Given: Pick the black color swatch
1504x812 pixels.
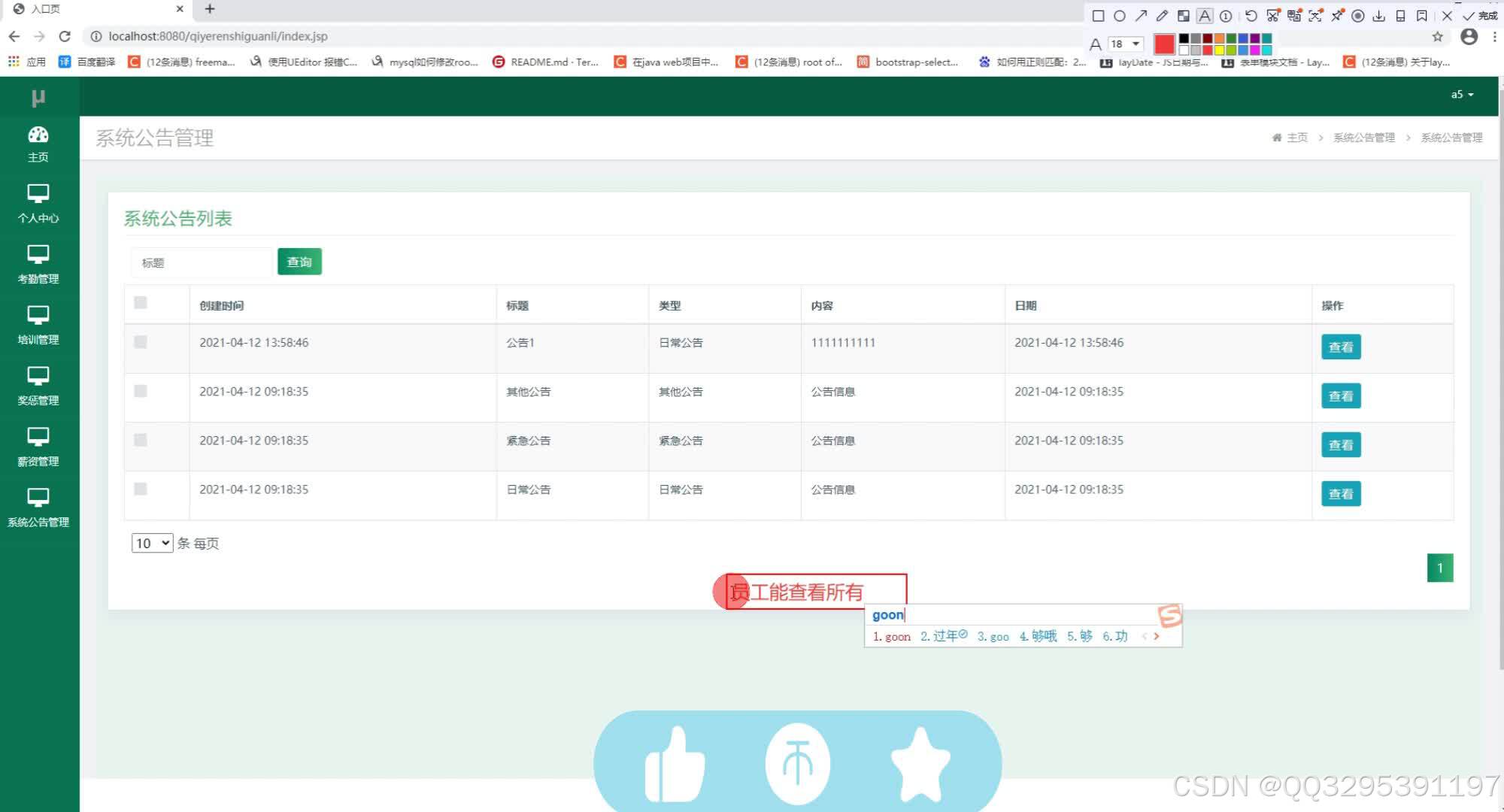Looking at the screenshot, I should (x=1184, y=38).
